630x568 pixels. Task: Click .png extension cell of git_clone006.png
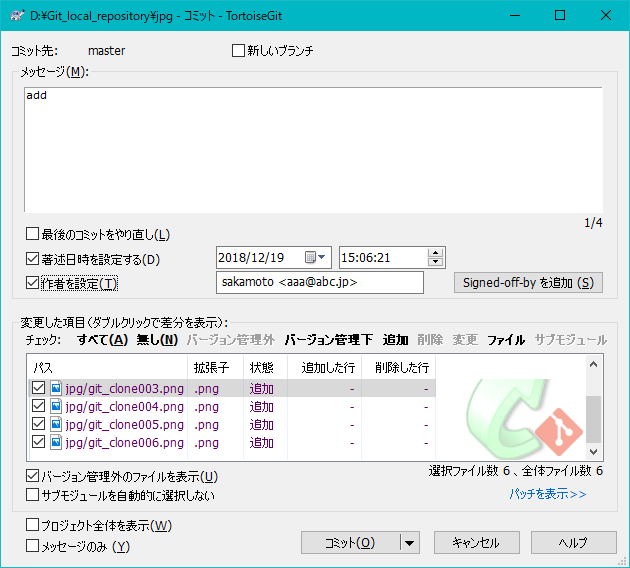click(x=207, y=443)
